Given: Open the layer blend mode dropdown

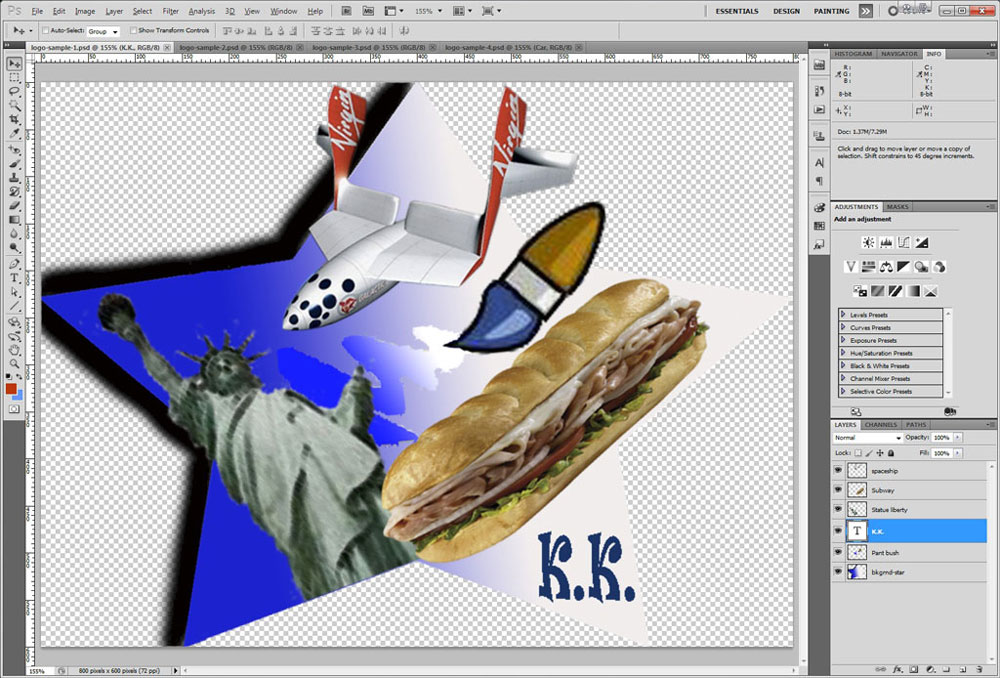Looking at the screenshot, I should 868,438.
